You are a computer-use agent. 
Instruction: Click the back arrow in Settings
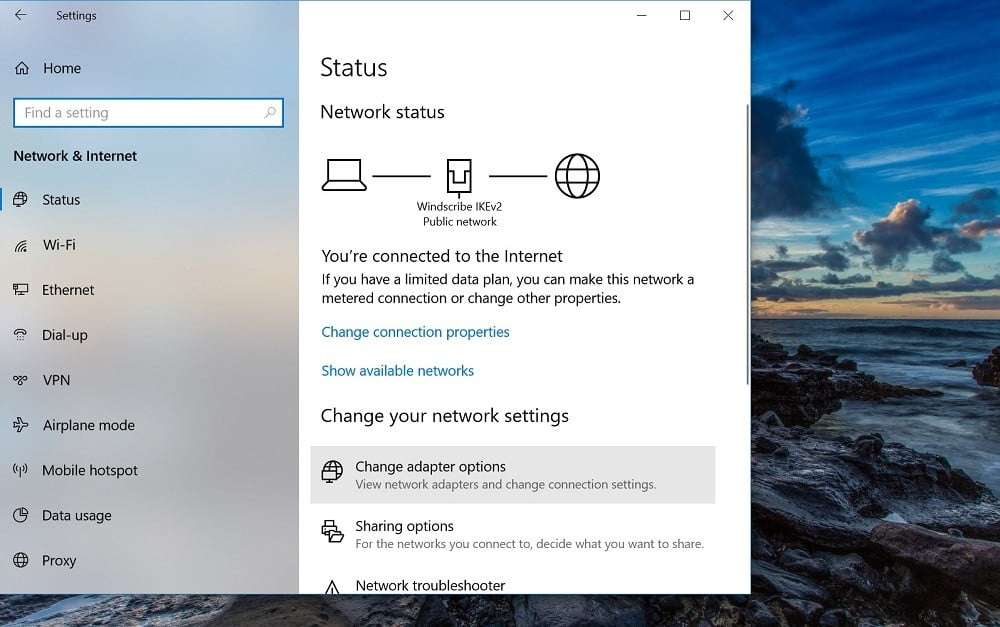click(x=20, y=15)
